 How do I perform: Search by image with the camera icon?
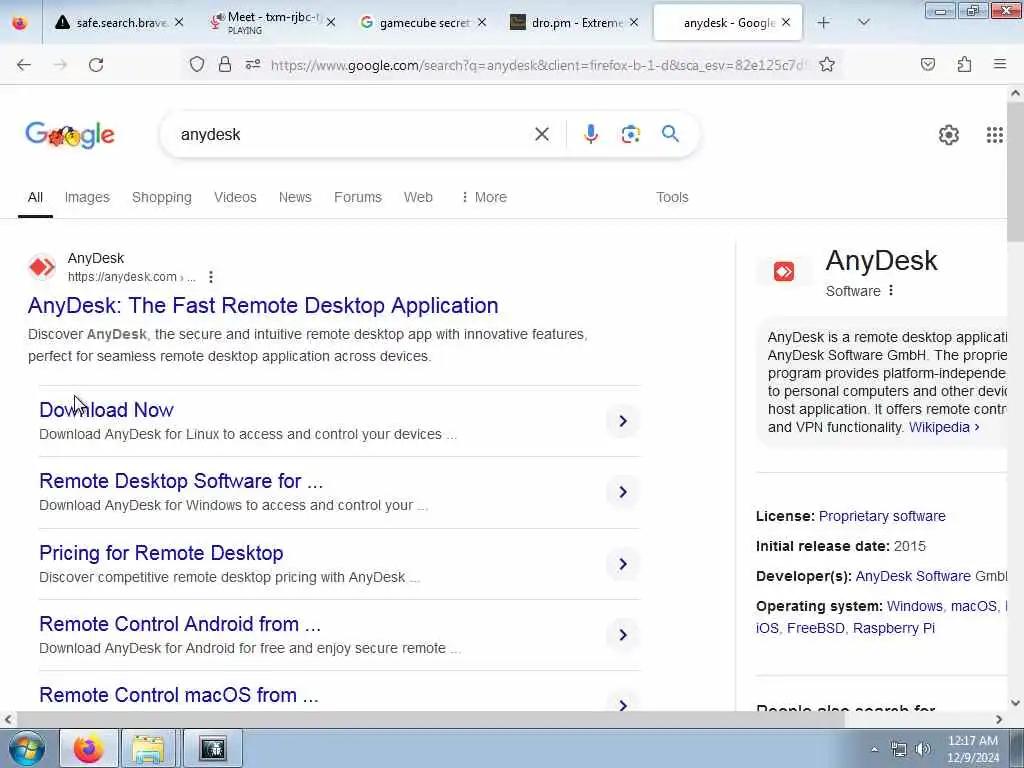click(630, 134)
